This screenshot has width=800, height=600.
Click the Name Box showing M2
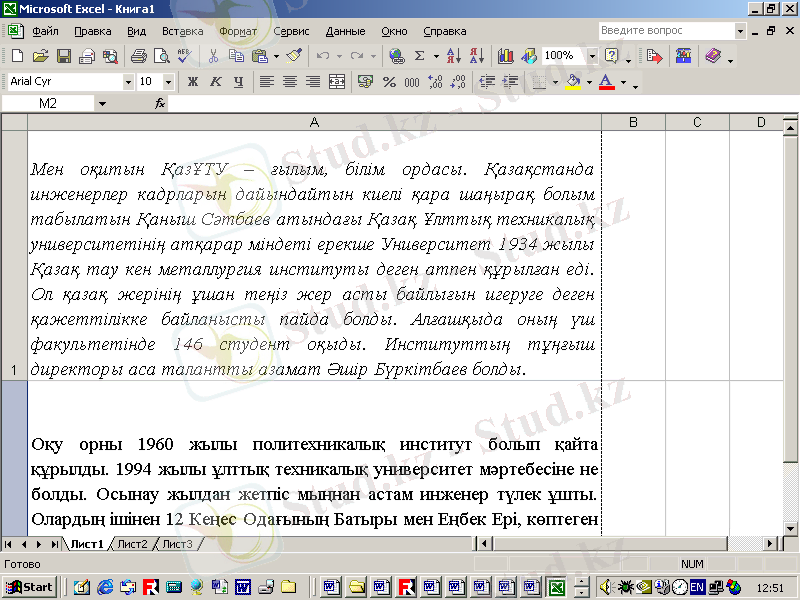(48, 103)
